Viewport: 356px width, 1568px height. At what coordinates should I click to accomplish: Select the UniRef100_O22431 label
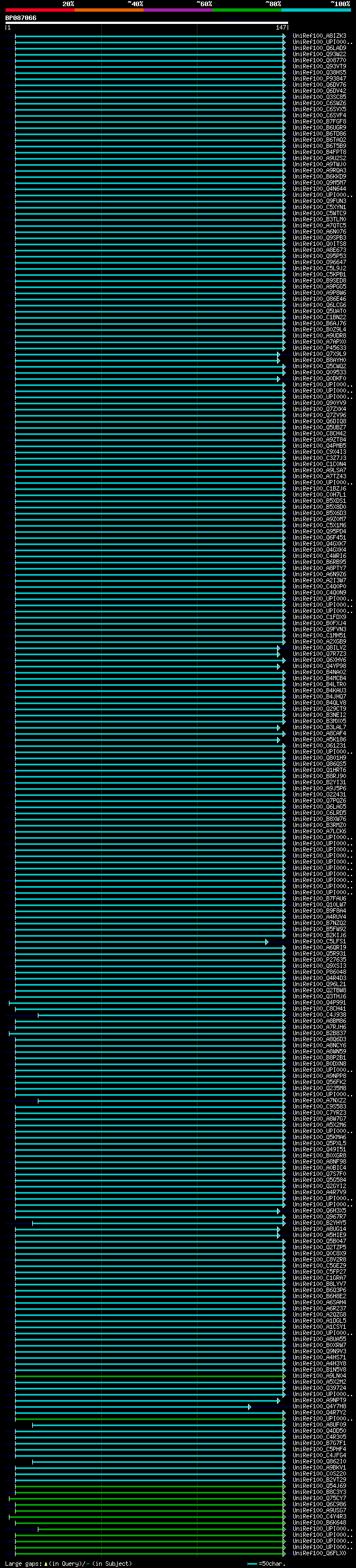pos(319,794)
